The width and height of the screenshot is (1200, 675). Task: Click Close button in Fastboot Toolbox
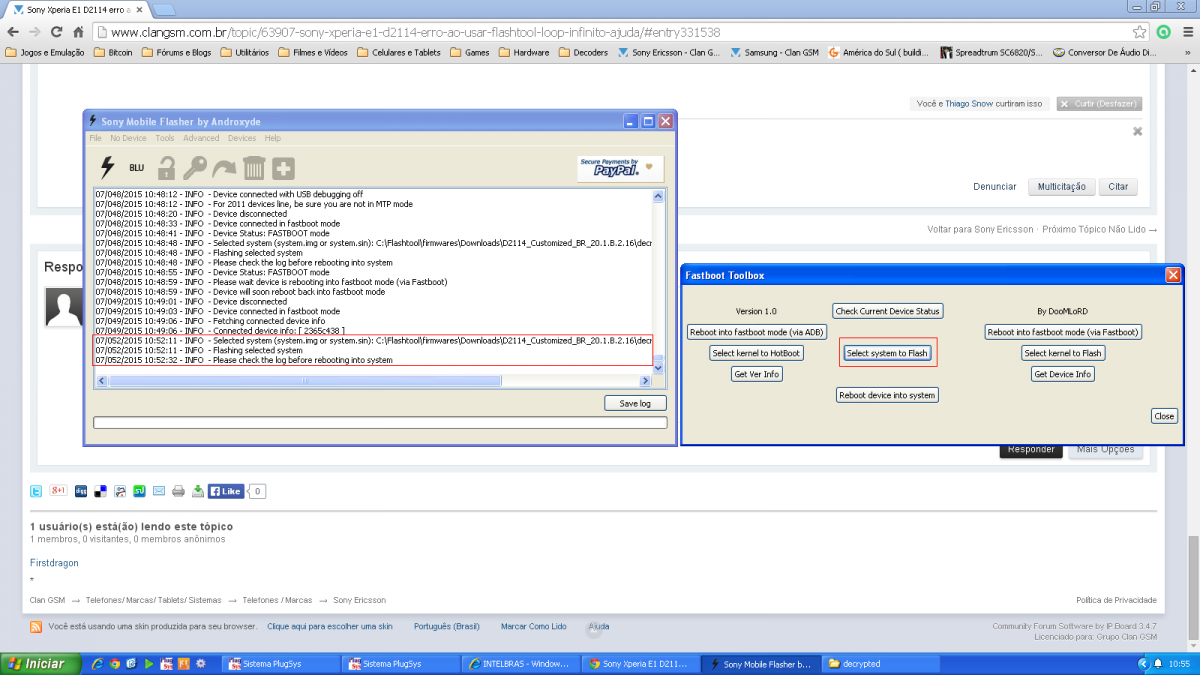[1164, 416]
